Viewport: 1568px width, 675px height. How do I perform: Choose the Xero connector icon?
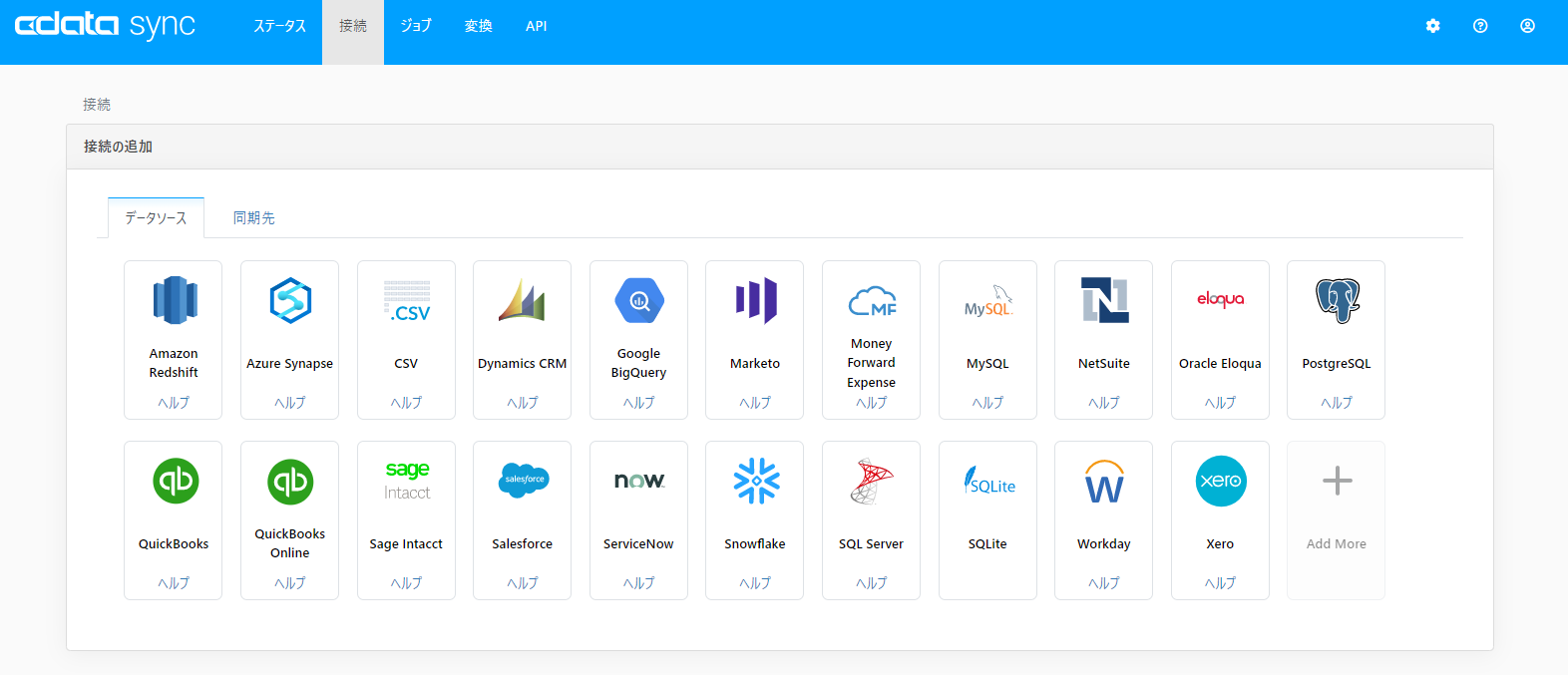(x=1221, y=481)
